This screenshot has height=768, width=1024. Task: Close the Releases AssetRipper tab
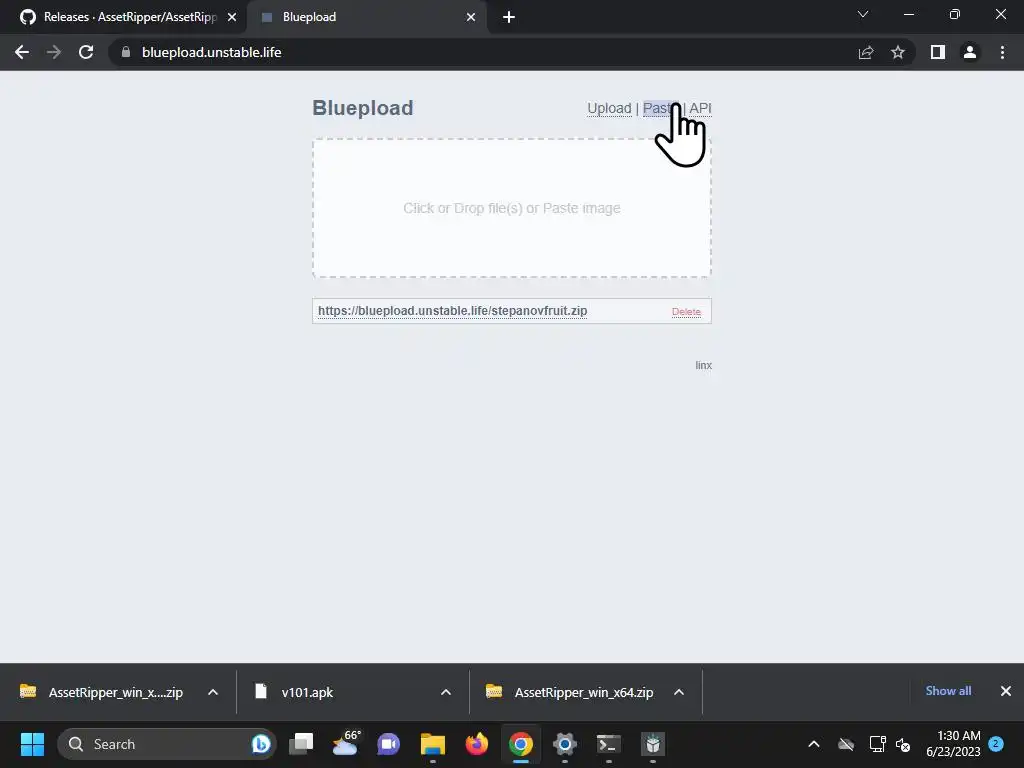pos(232,17)
